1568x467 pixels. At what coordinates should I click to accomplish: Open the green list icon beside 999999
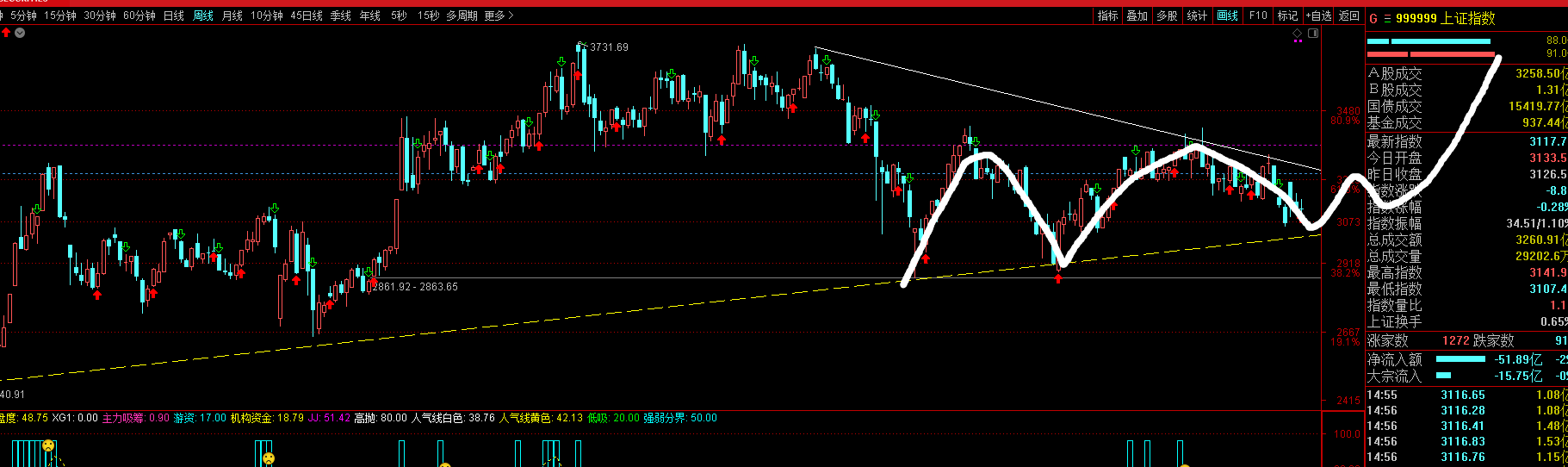pyautogui.click(x=1387, y=18)
